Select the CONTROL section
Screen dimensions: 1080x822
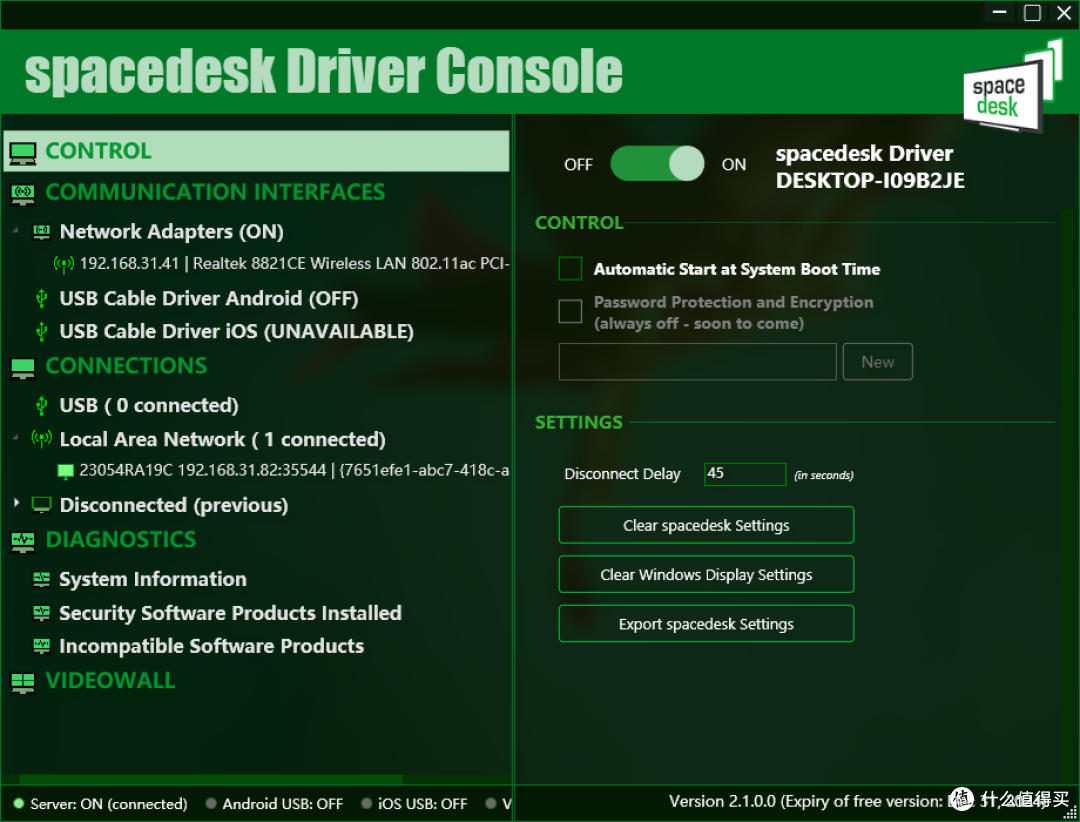[x=98, y=151]
